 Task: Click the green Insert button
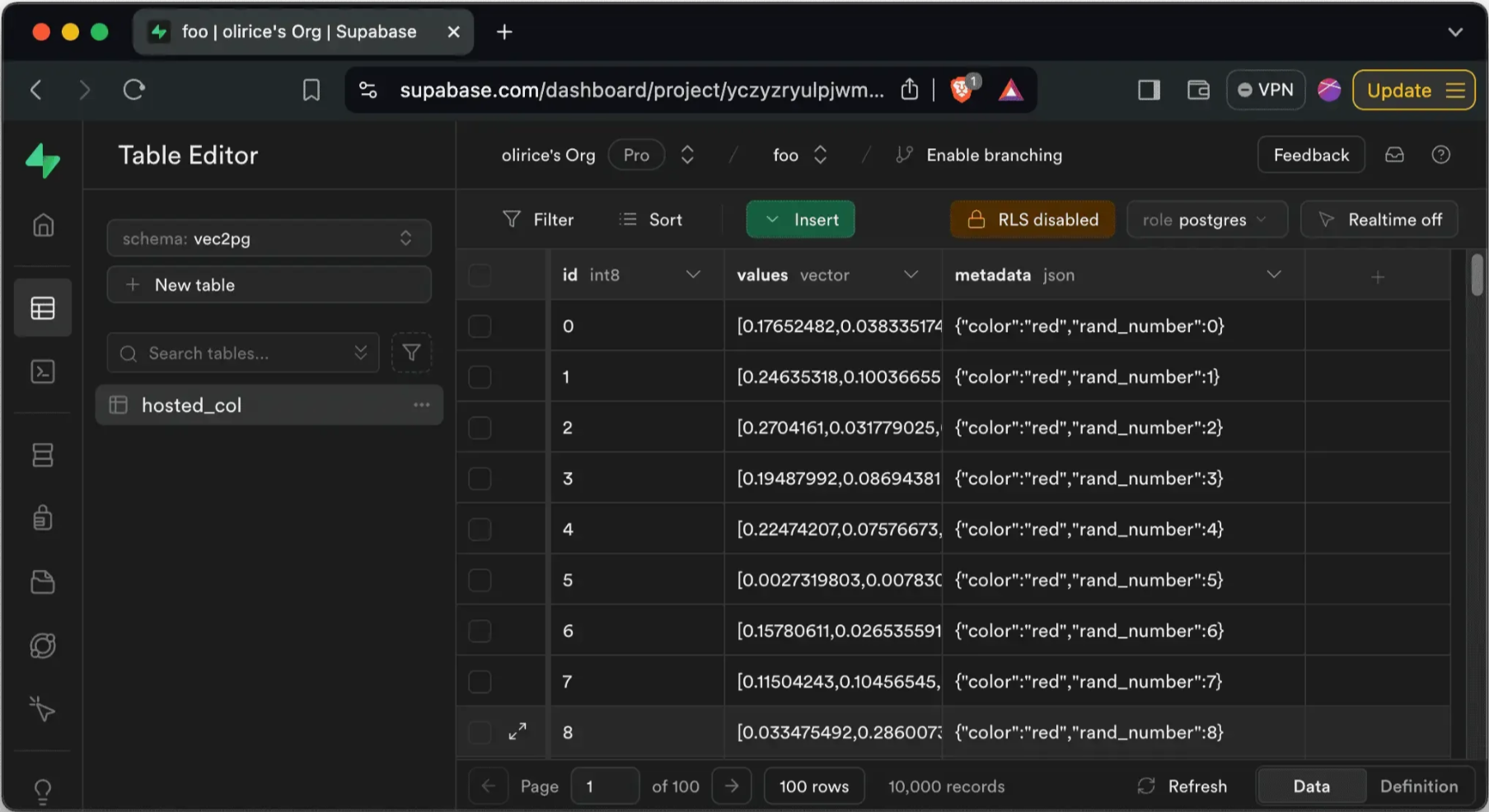800,220
